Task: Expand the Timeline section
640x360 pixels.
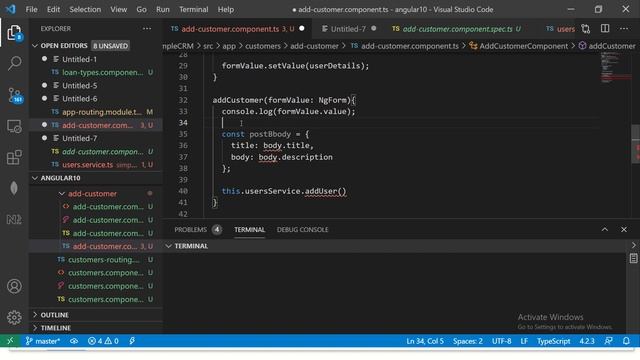Action: [35, 328]
